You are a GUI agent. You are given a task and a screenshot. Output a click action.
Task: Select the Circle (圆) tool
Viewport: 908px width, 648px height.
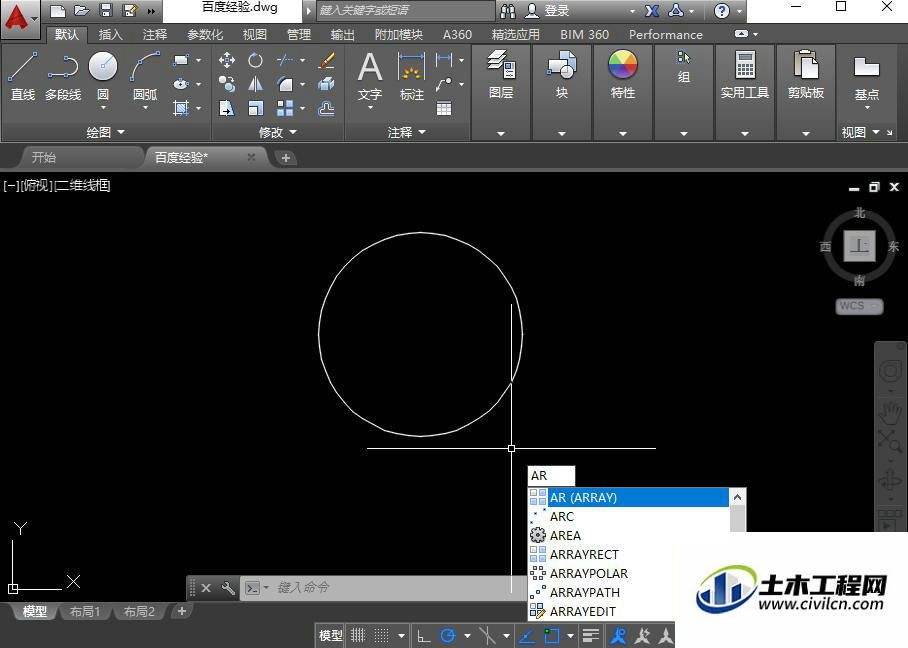(103, 74)
